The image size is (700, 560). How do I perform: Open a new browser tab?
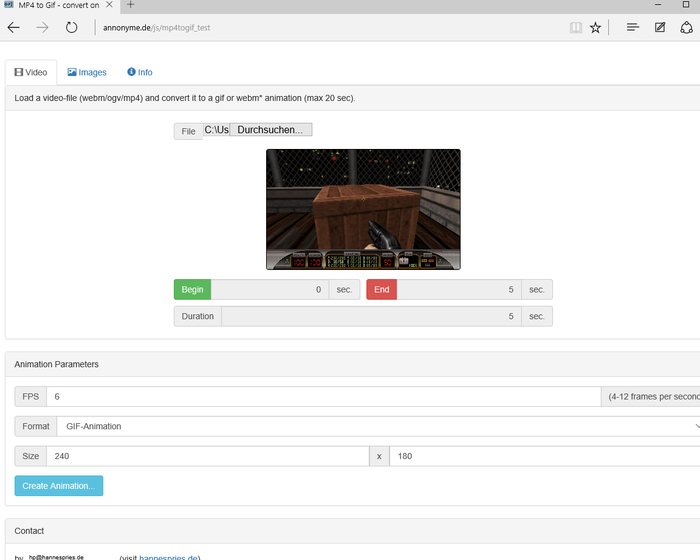pyautogui.click(x=130, y=5)
